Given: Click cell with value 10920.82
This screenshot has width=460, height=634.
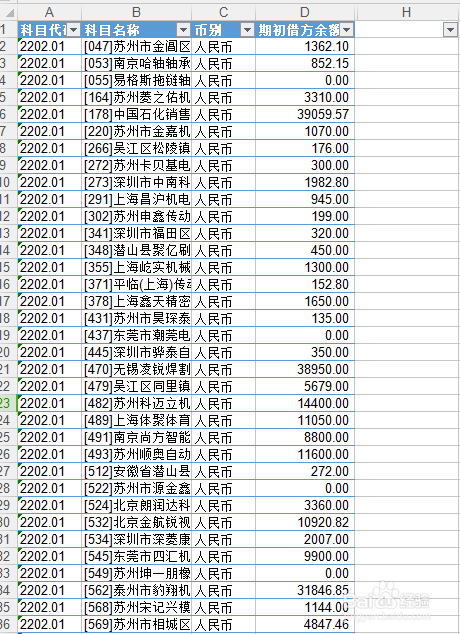Looking at the screenshot, I should pyautogui.click(x=305, y=522).
